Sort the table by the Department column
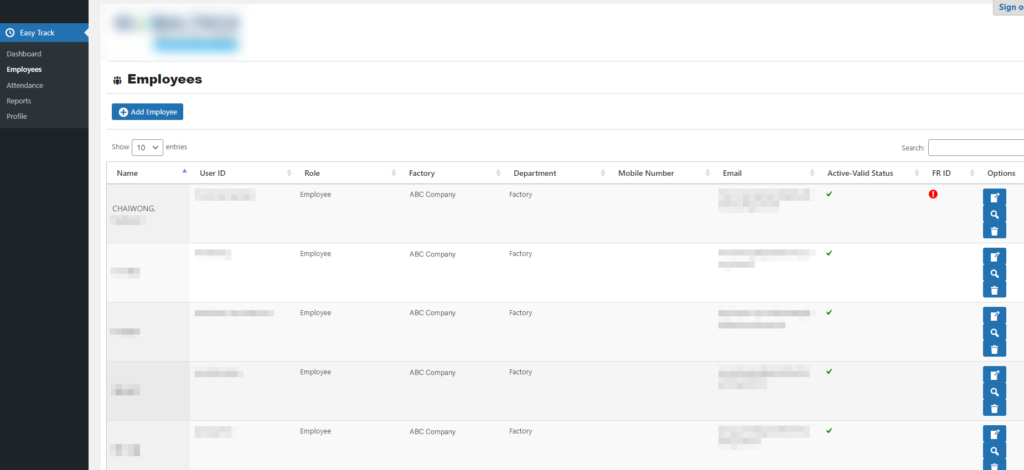The height and width of the screenshot is (470, 1024). pos(556,173)
